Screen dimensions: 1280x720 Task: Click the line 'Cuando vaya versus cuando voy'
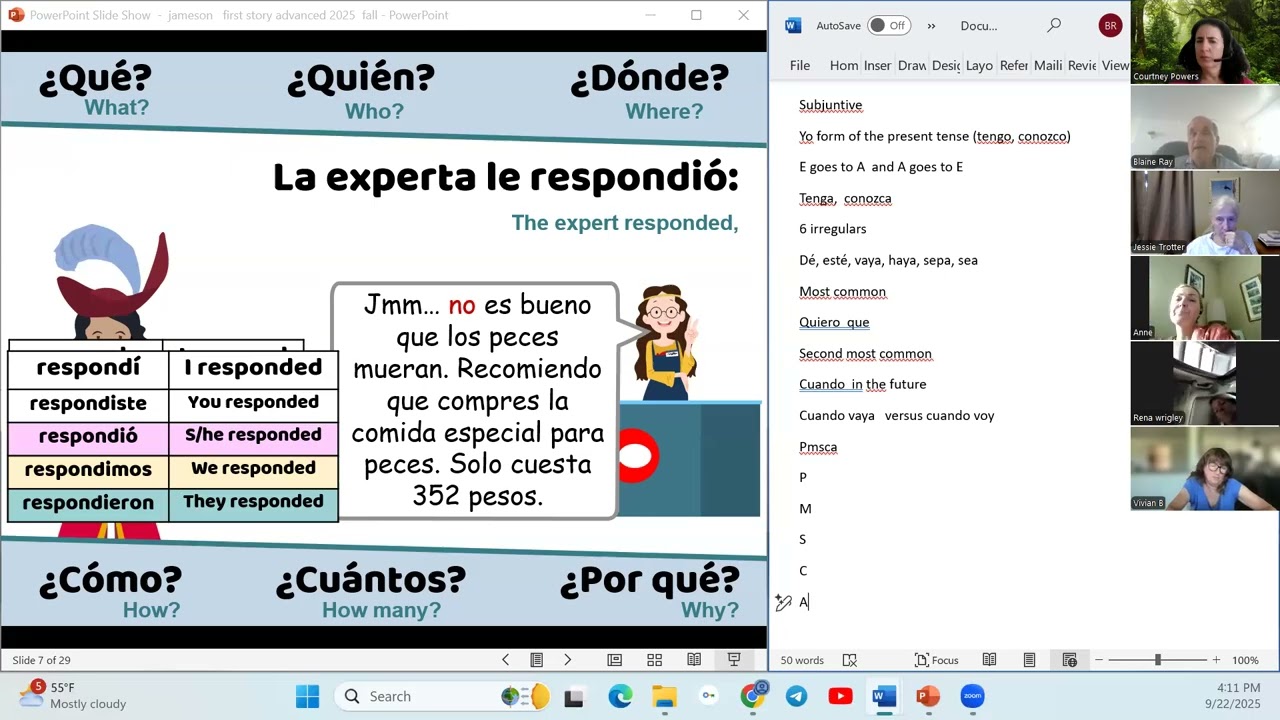pyautogui.click(x=896, y=415)
